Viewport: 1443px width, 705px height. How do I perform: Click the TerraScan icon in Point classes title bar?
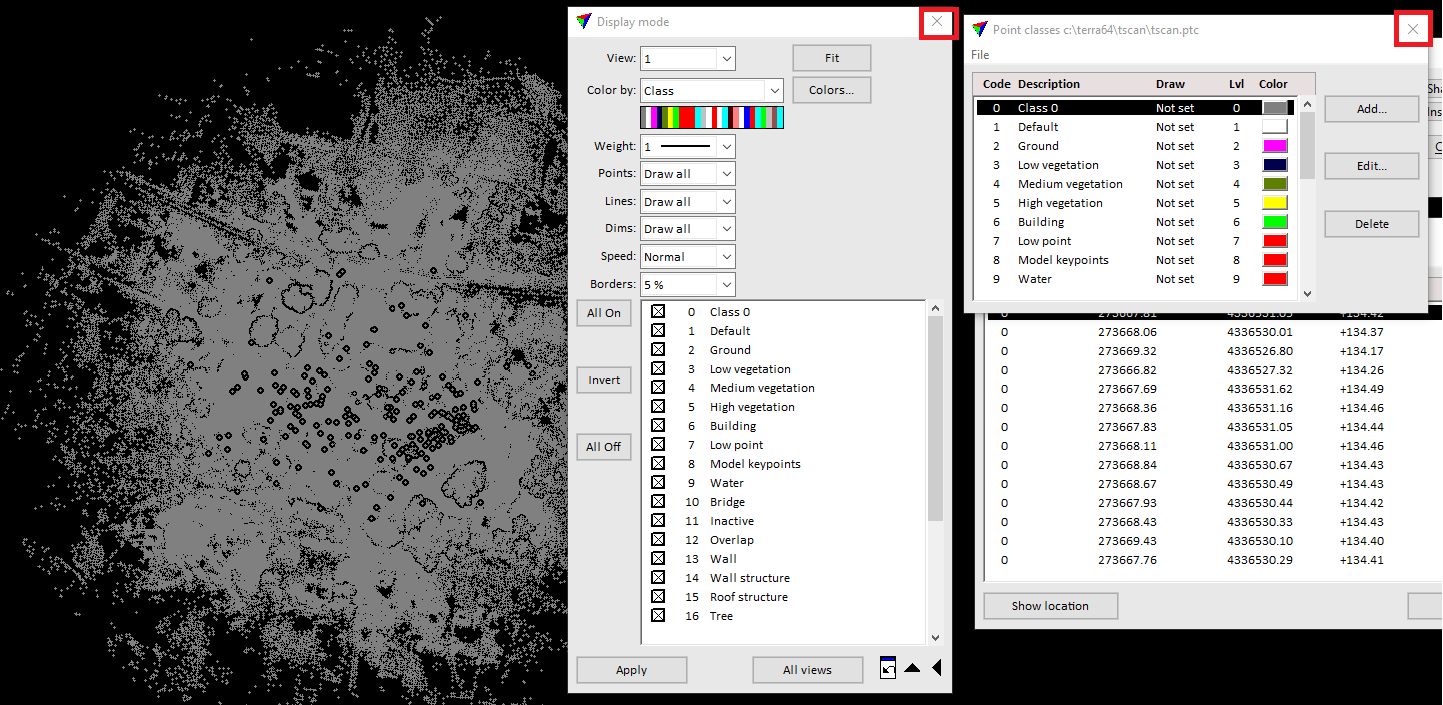(x=979, y=30)
